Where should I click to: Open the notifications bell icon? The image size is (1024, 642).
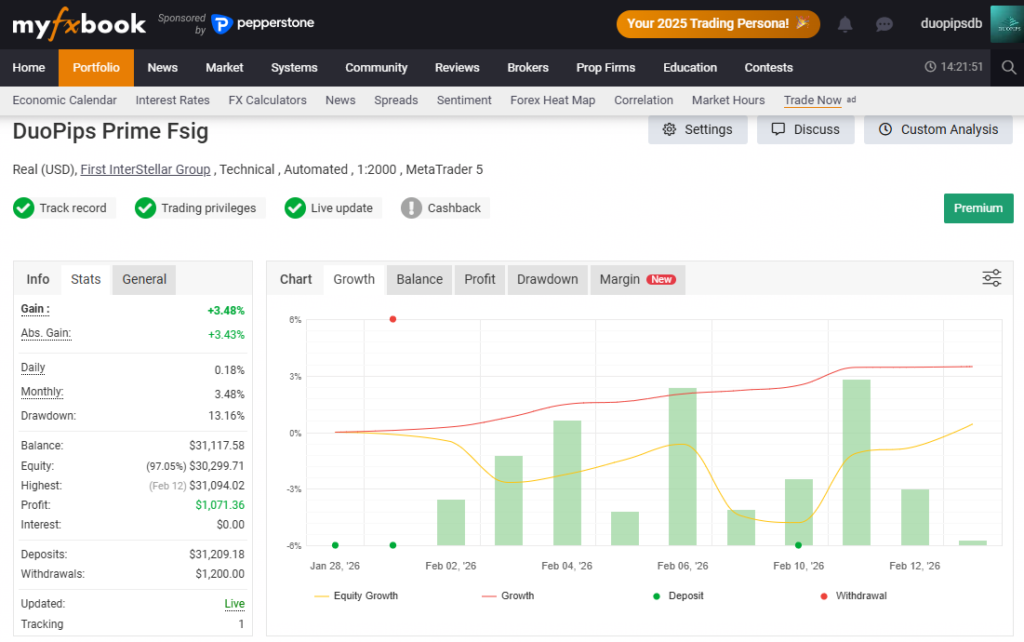pos(844,25)
